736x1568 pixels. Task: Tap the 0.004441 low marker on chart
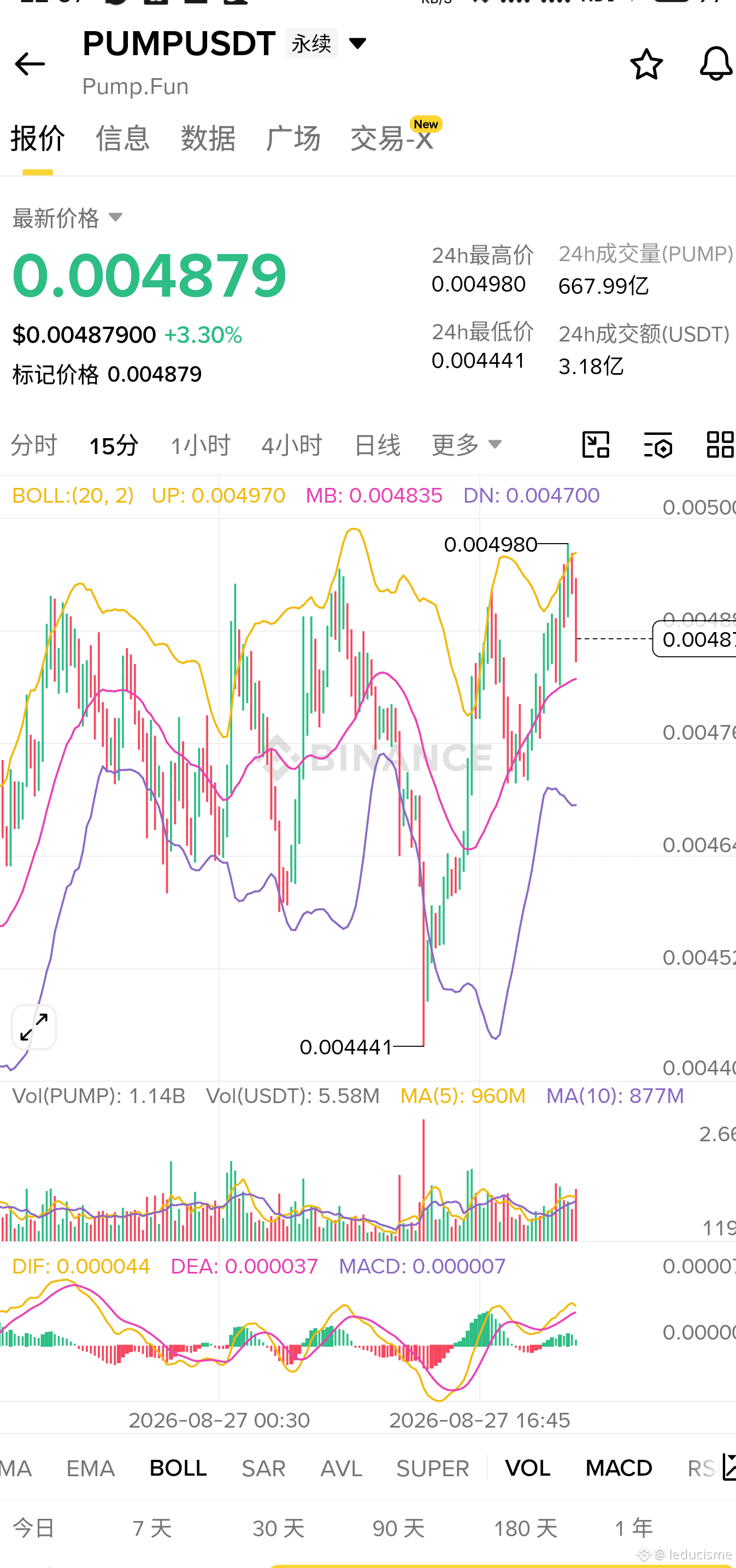click(346, 1047)
